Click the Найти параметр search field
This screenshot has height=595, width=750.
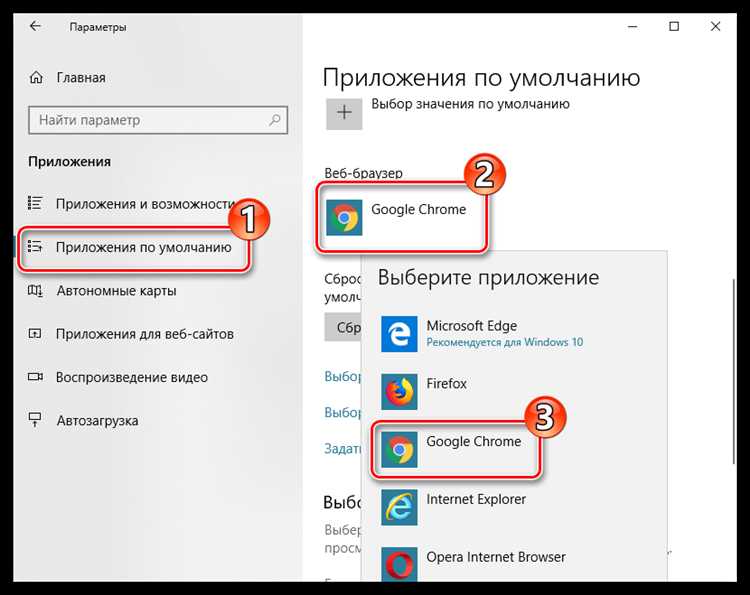point(158,120)
